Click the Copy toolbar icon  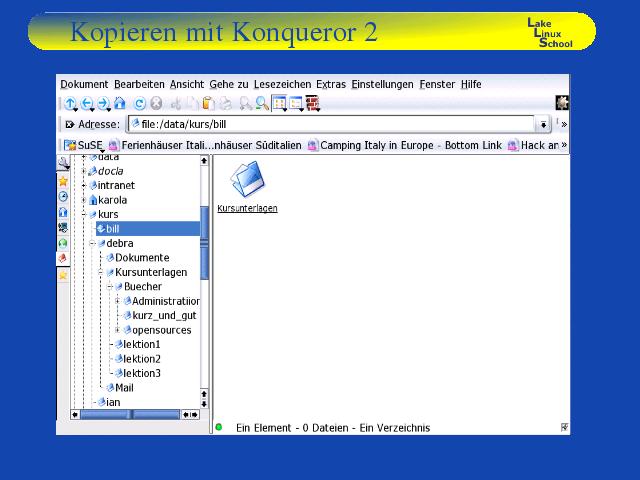click(x=192, y=104)
